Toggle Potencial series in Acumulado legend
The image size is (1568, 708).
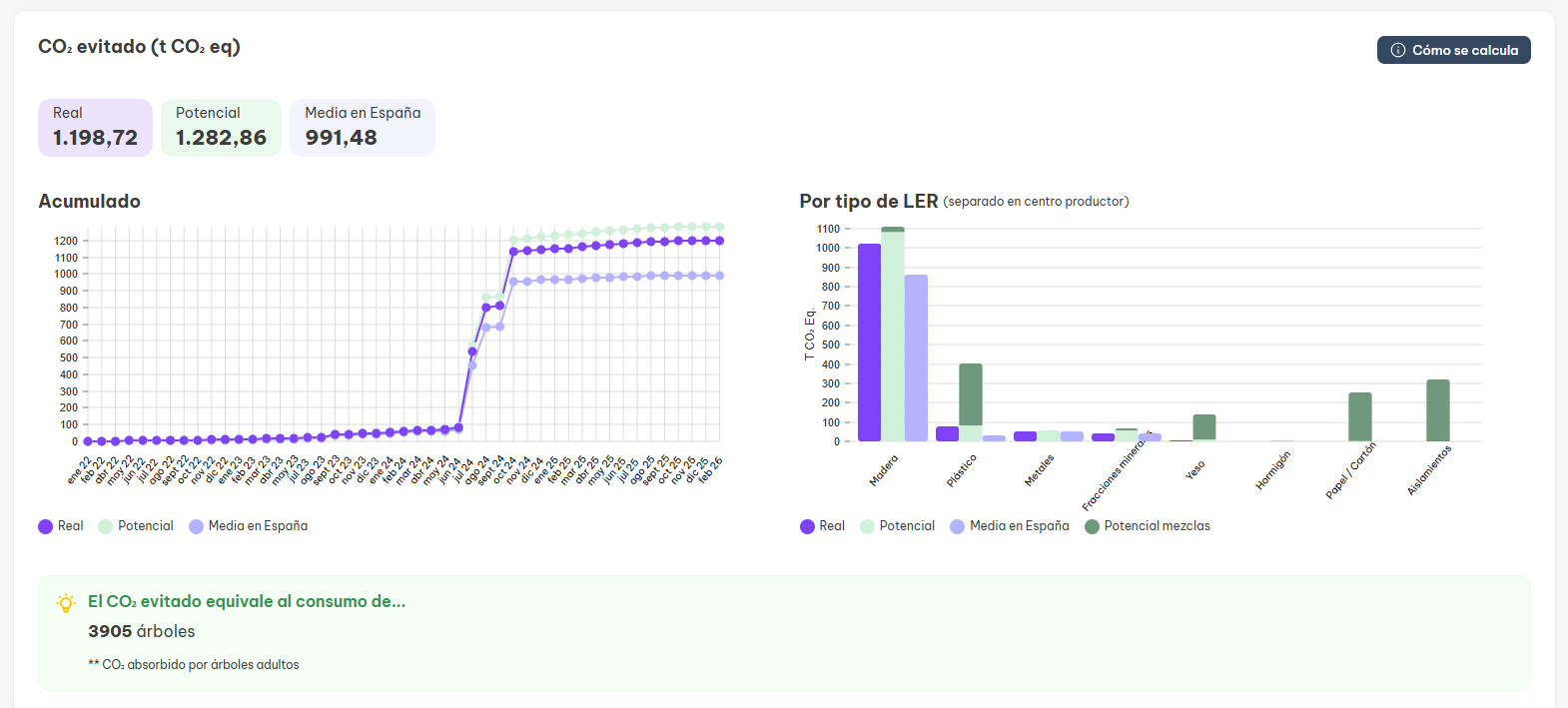click(x=136, y=526)
